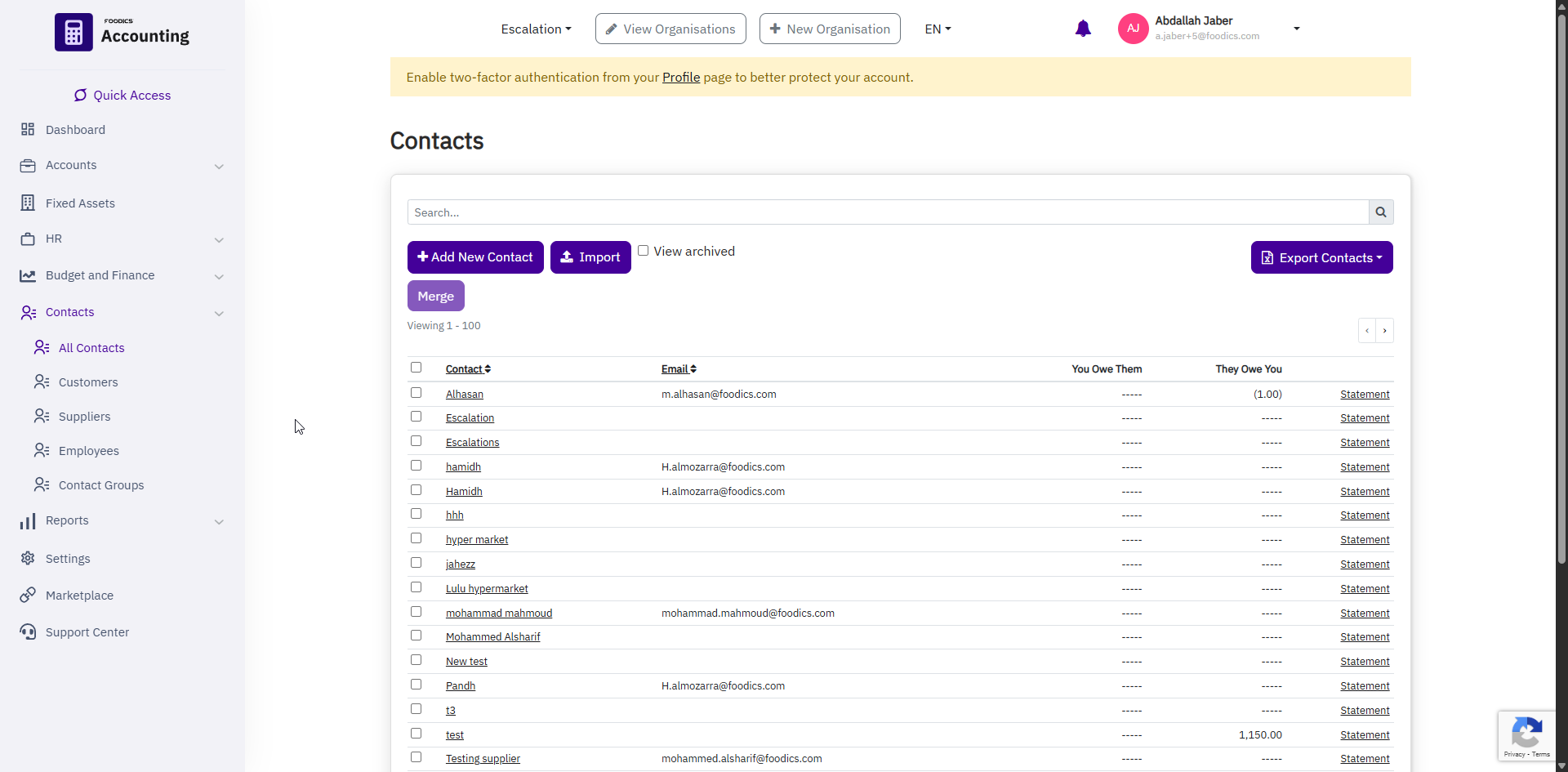Screen dimensions: 1568x772
Task: Click the page vertical scrollbar
Action: point(1561,327)
